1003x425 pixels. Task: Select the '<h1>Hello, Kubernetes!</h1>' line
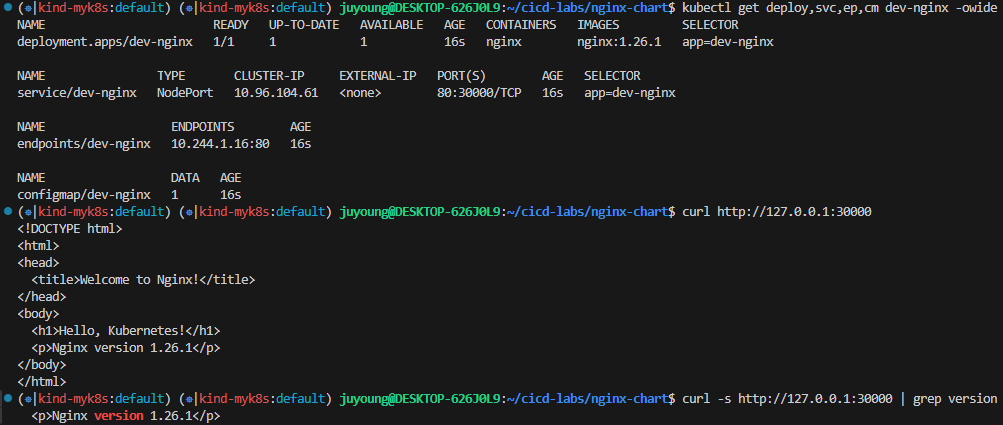(x=126, y=331)
